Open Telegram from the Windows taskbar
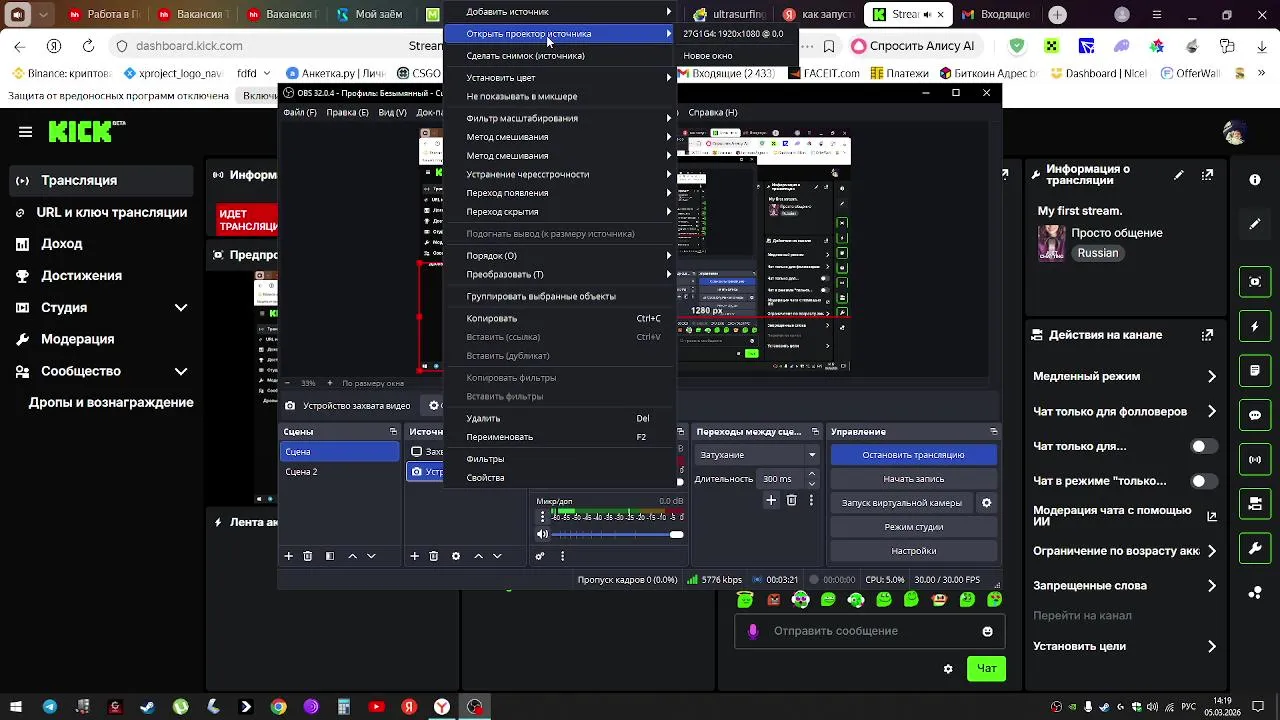The width and height of the screenshot is (1280, 720). [49, 707]
